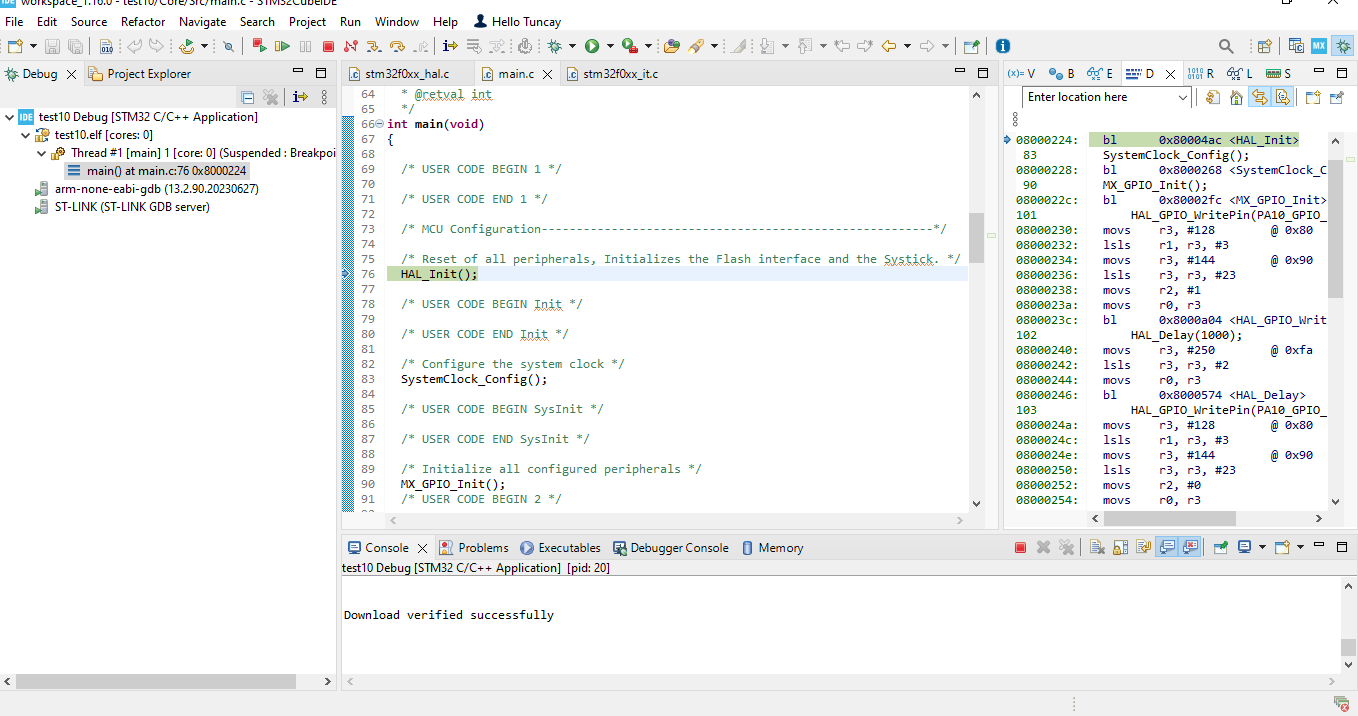Screen dimensions: 1358x716
Task: Click the Hello Tuncay account link
Action: pos(517,21)
